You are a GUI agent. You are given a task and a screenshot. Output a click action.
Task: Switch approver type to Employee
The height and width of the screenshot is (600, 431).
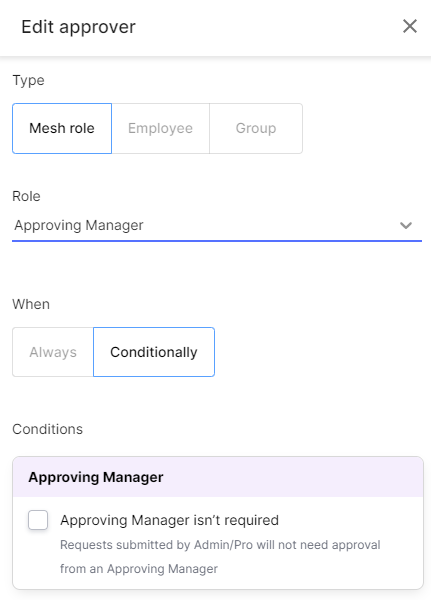tap(160, 128)
